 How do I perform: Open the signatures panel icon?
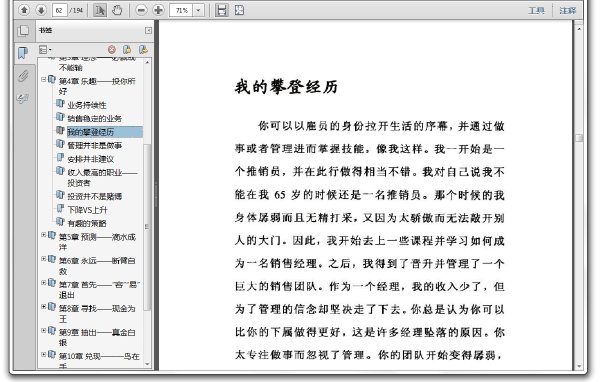[23, 98]
